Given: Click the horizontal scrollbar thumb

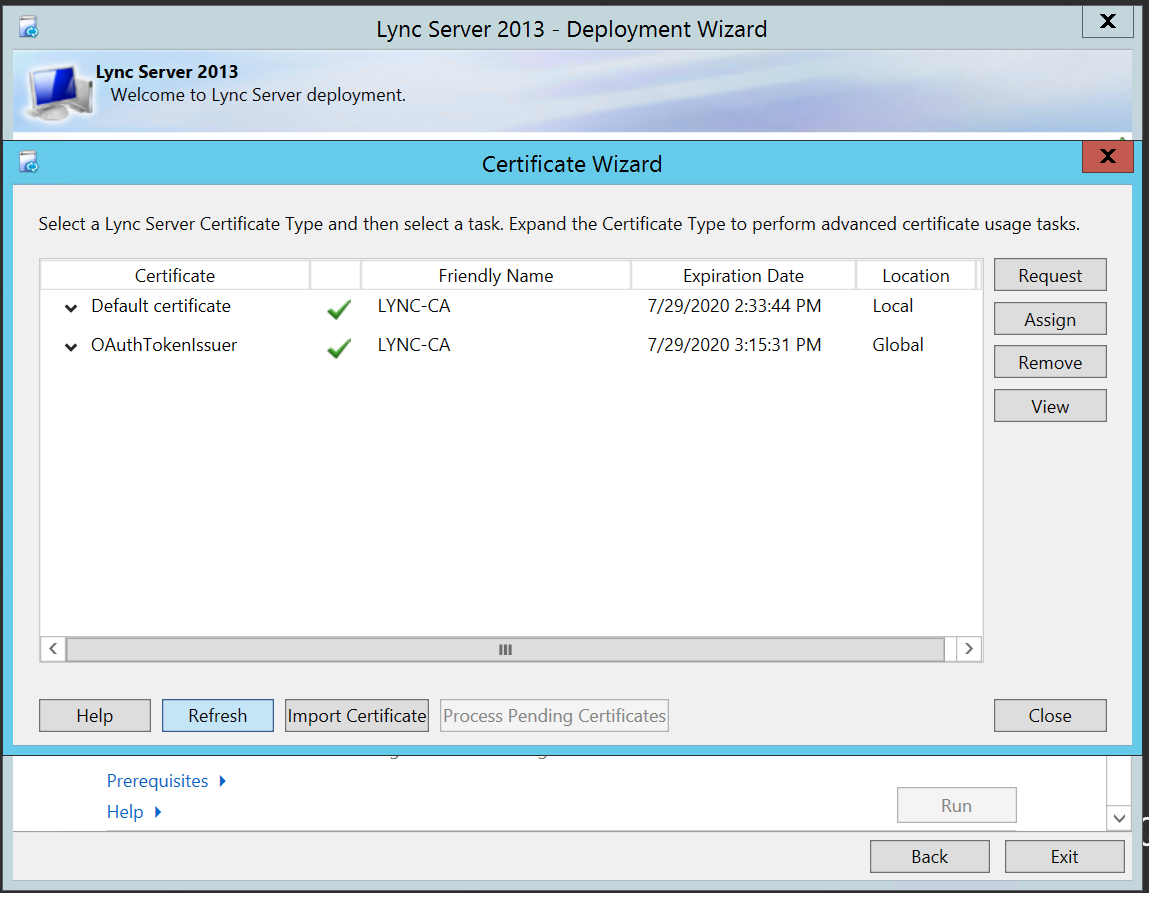Looking at the screenshot, I should pos(505,649).
